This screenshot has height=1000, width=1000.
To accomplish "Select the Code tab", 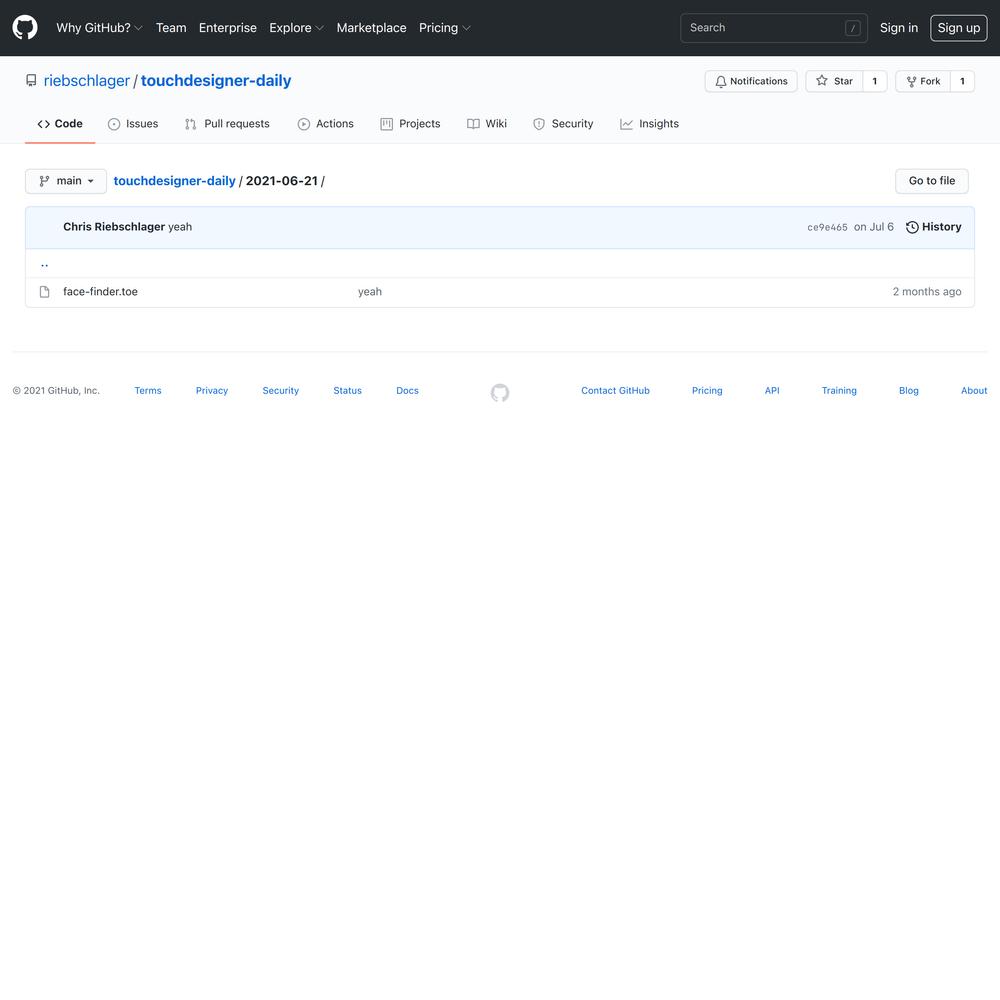I will click(x=60, y=124).
